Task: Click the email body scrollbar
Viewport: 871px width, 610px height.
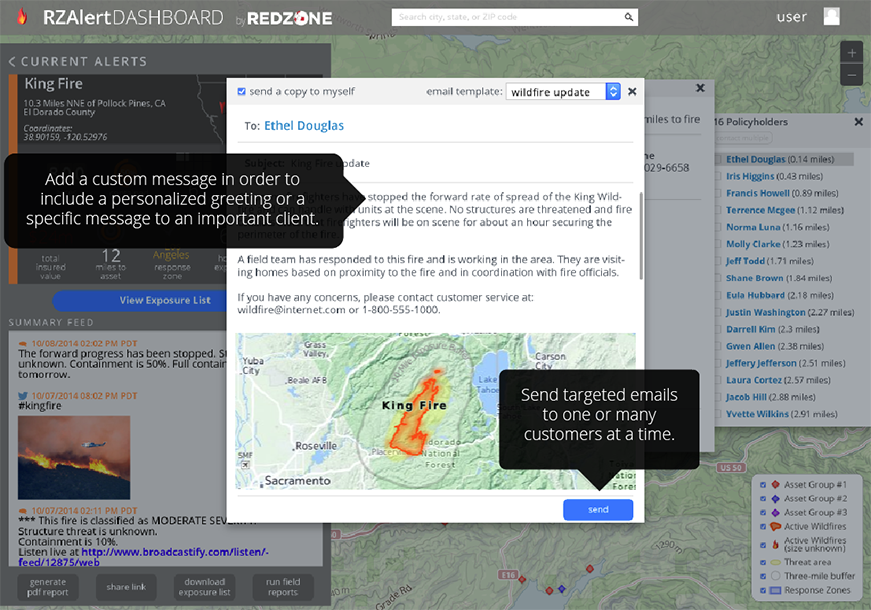Action: click(641, 236)
